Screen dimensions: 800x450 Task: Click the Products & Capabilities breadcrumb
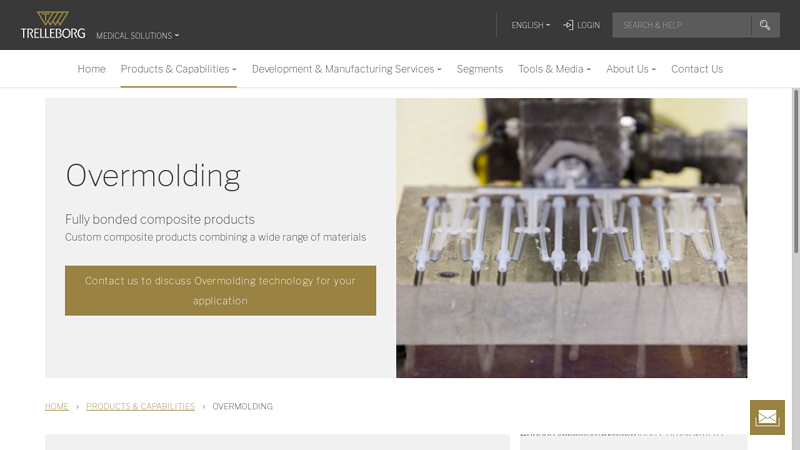[x=140, y=407]
